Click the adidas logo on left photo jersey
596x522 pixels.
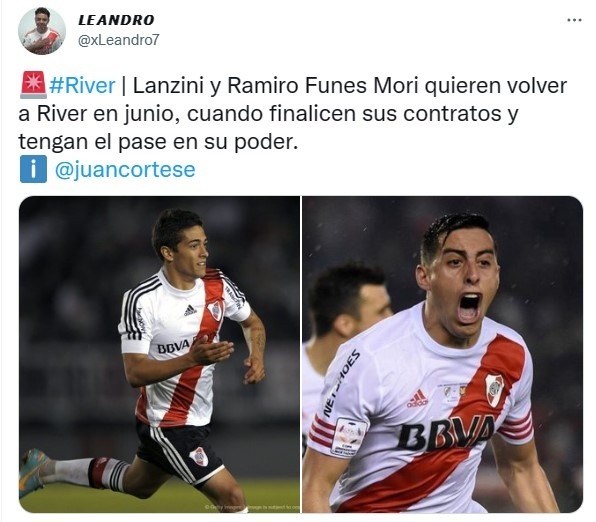point(190,310)
